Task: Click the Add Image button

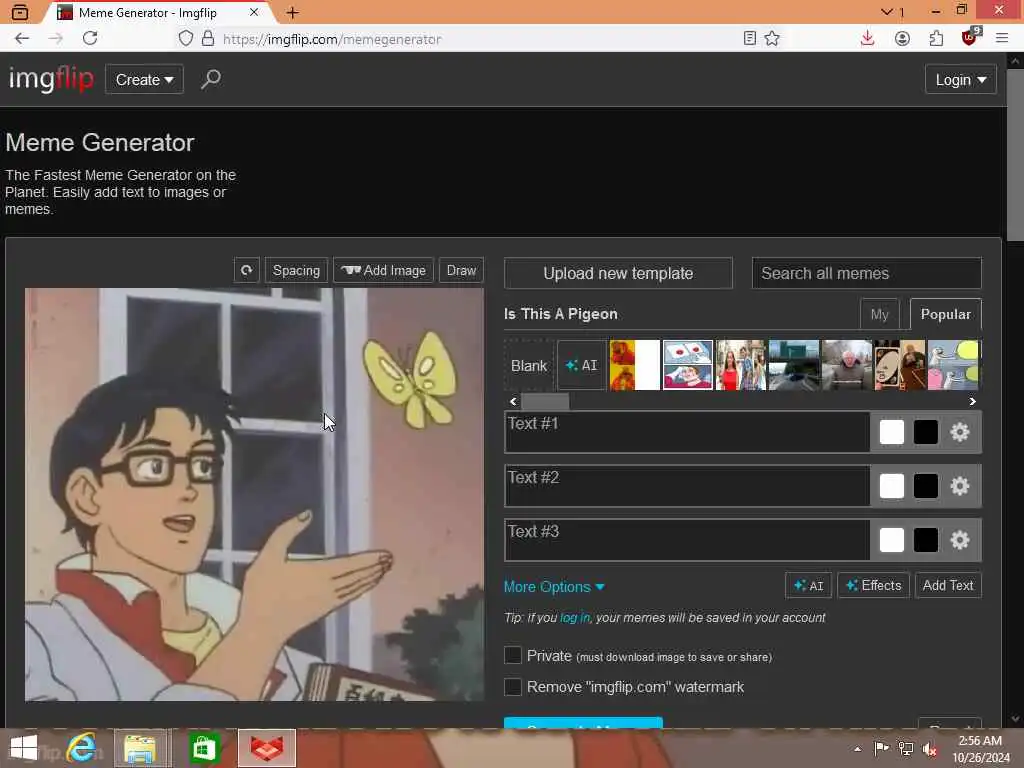Action: click(383, 270)
